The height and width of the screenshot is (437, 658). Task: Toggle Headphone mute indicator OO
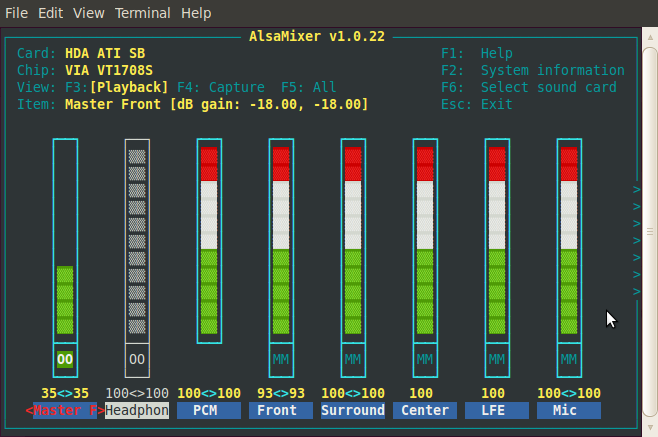(x=137, y=359)
